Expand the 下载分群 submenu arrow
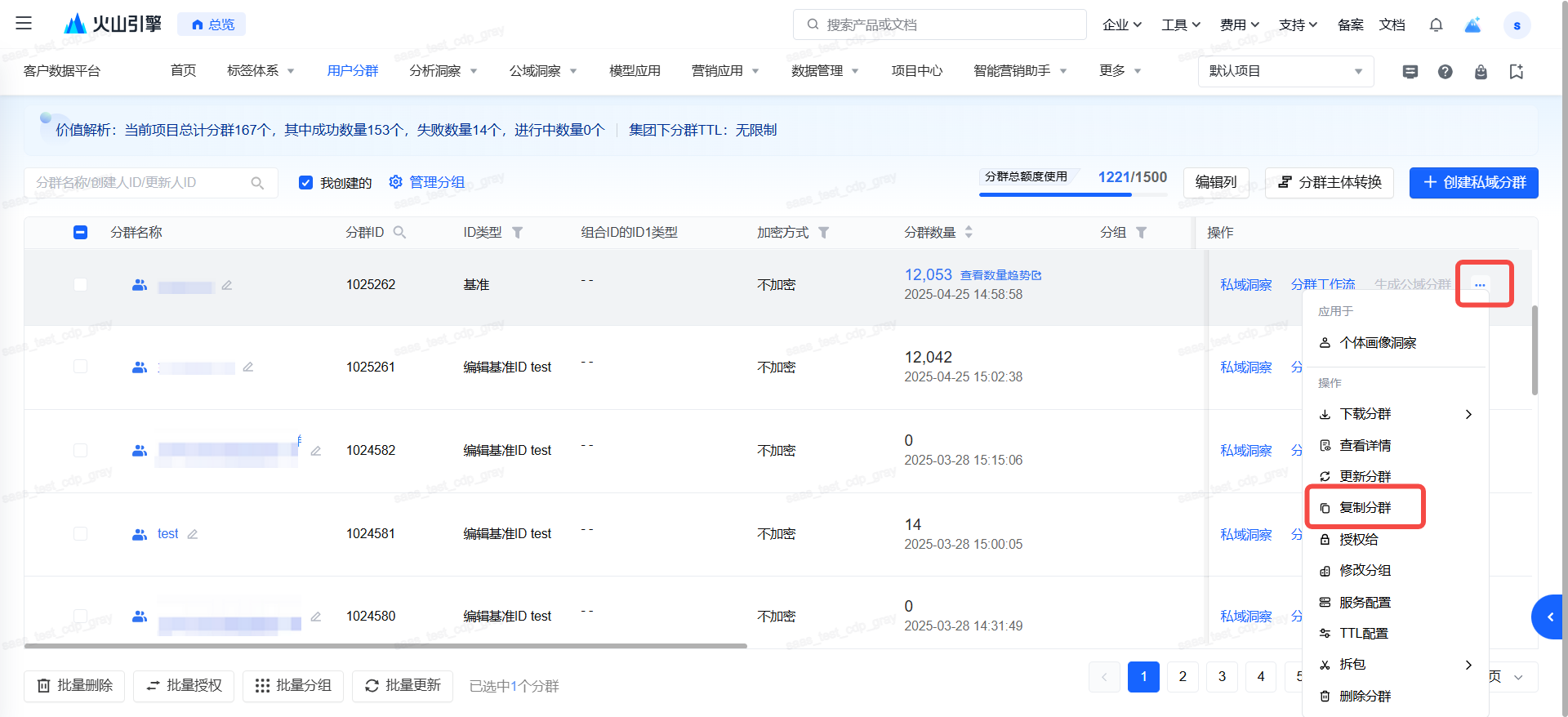This screenshot has width=1568, height=717. tap(1468, 414)
